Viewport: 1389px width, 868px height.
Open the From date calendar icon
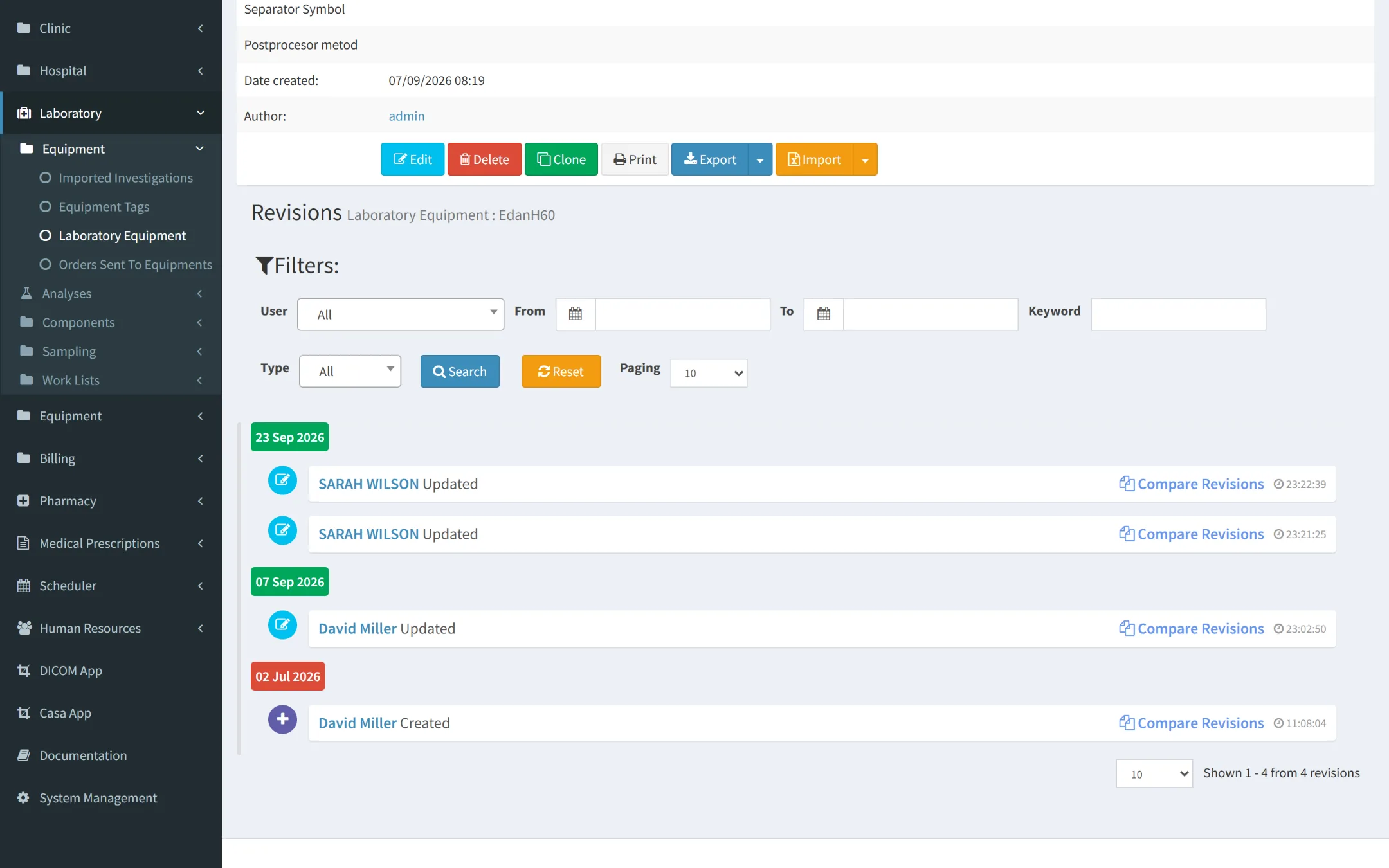pos(576,314)
